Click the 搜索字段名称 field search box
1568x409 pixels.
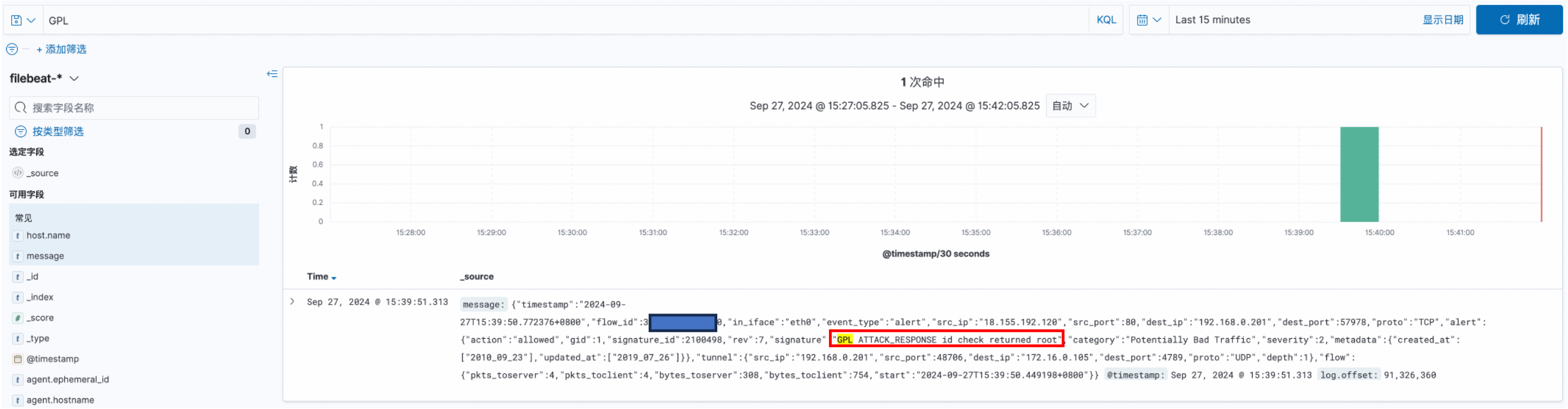pos(134,108)
